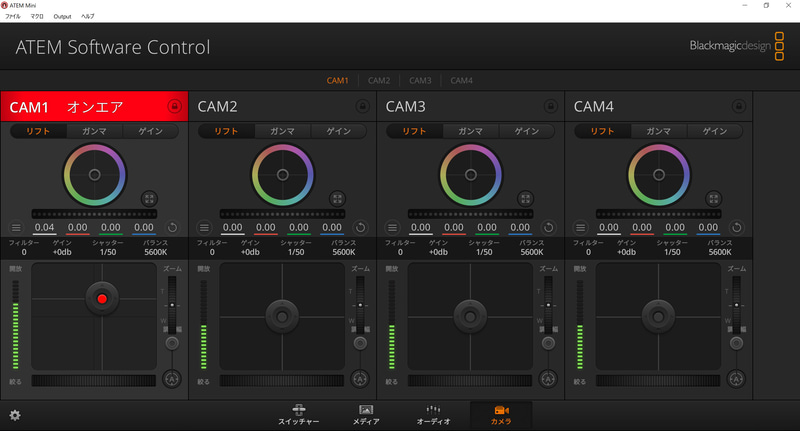Open the ファイル menu

point(13,16)
